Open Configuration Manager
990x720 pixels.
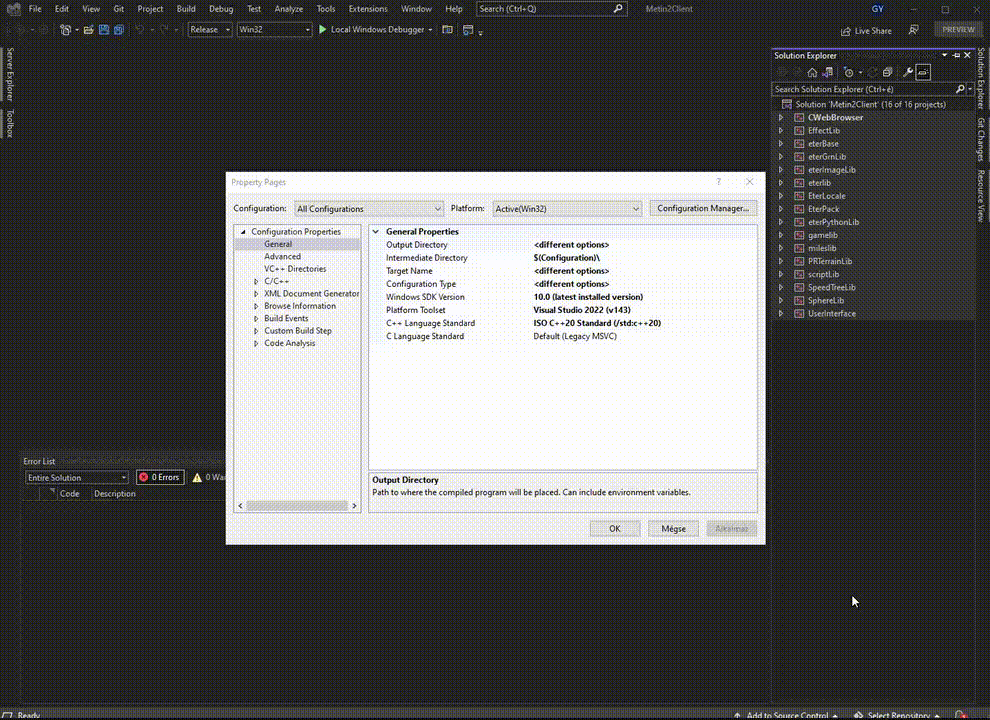click(702, 208)
